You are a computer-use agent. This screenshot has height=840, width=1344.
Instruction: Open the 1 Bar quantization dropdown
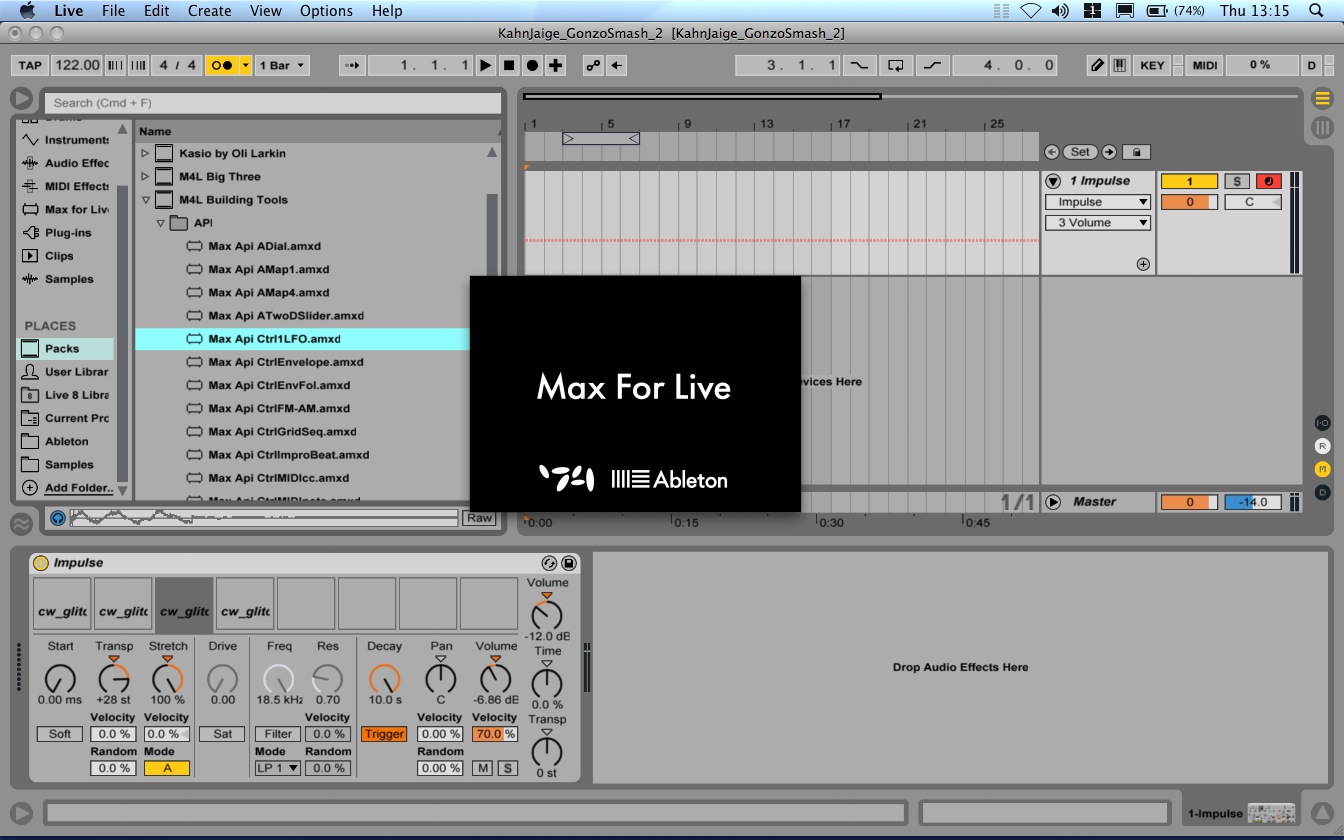pyautogui.click(x=283, y=65)
